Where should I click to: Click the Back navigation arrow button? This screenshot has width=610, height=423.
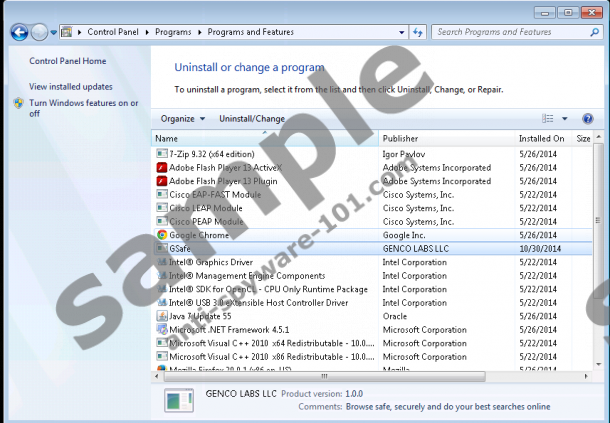click(18, 32)
